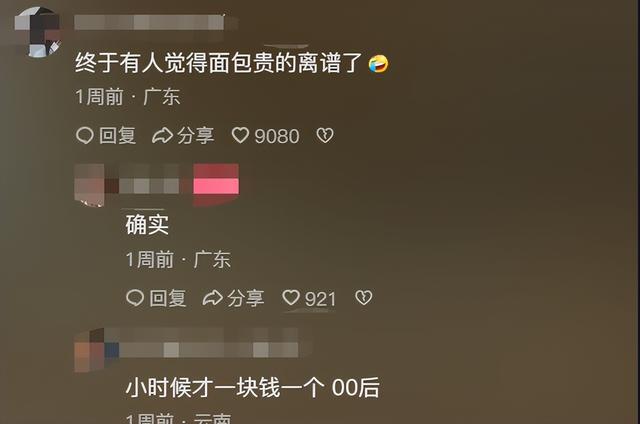Select comment text 终于有人觉得面包贵的离谱了

219,64
